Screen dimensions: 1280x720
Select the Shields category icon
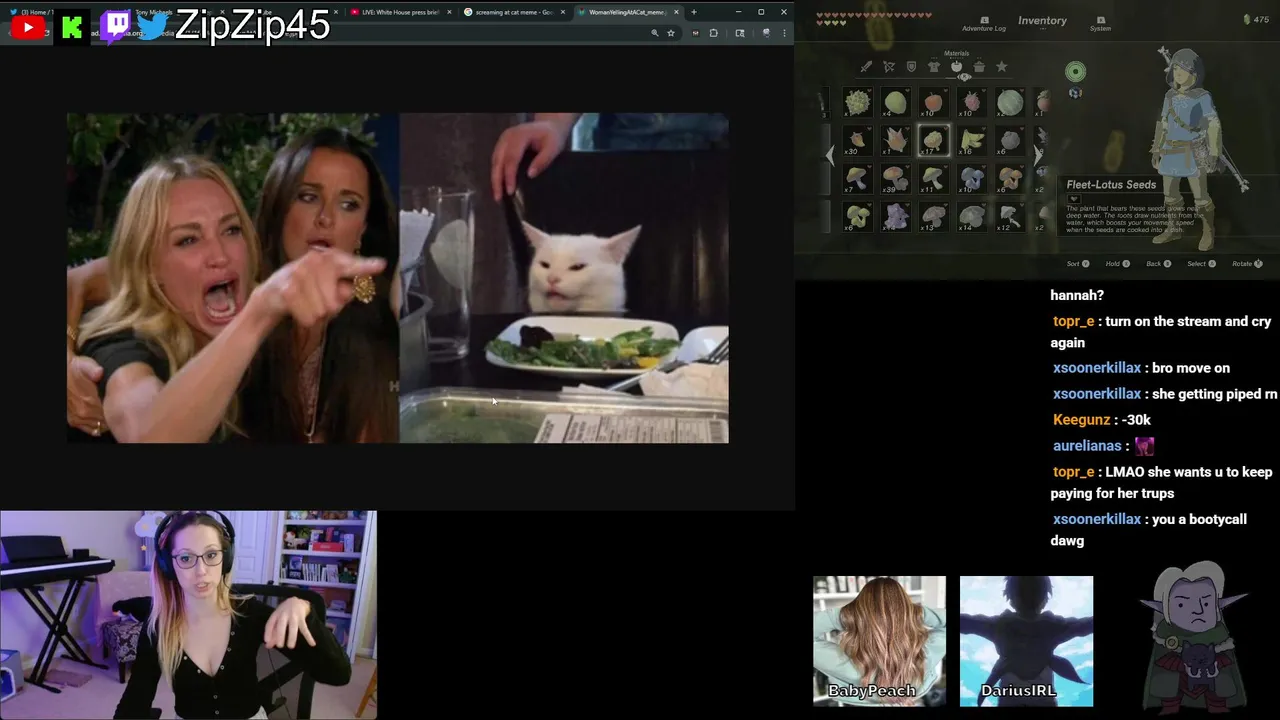pyautogui.click(x=911, y=67)
